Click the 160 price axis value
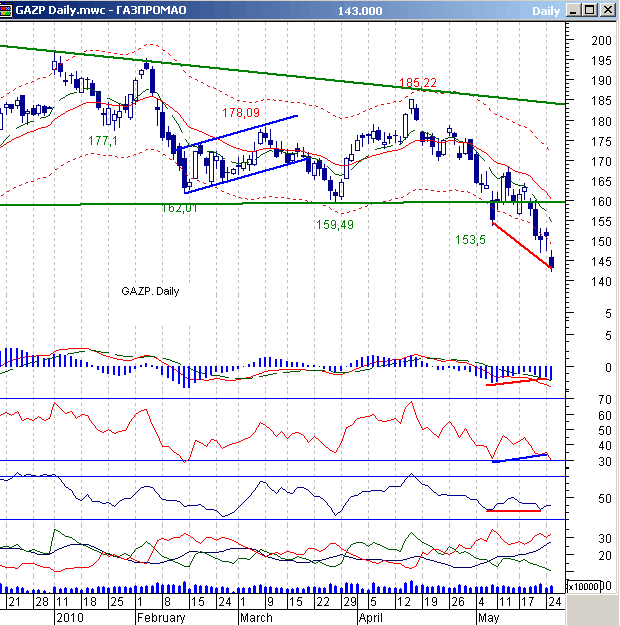Viewport: 620px width, 626px height. [601, 202]
